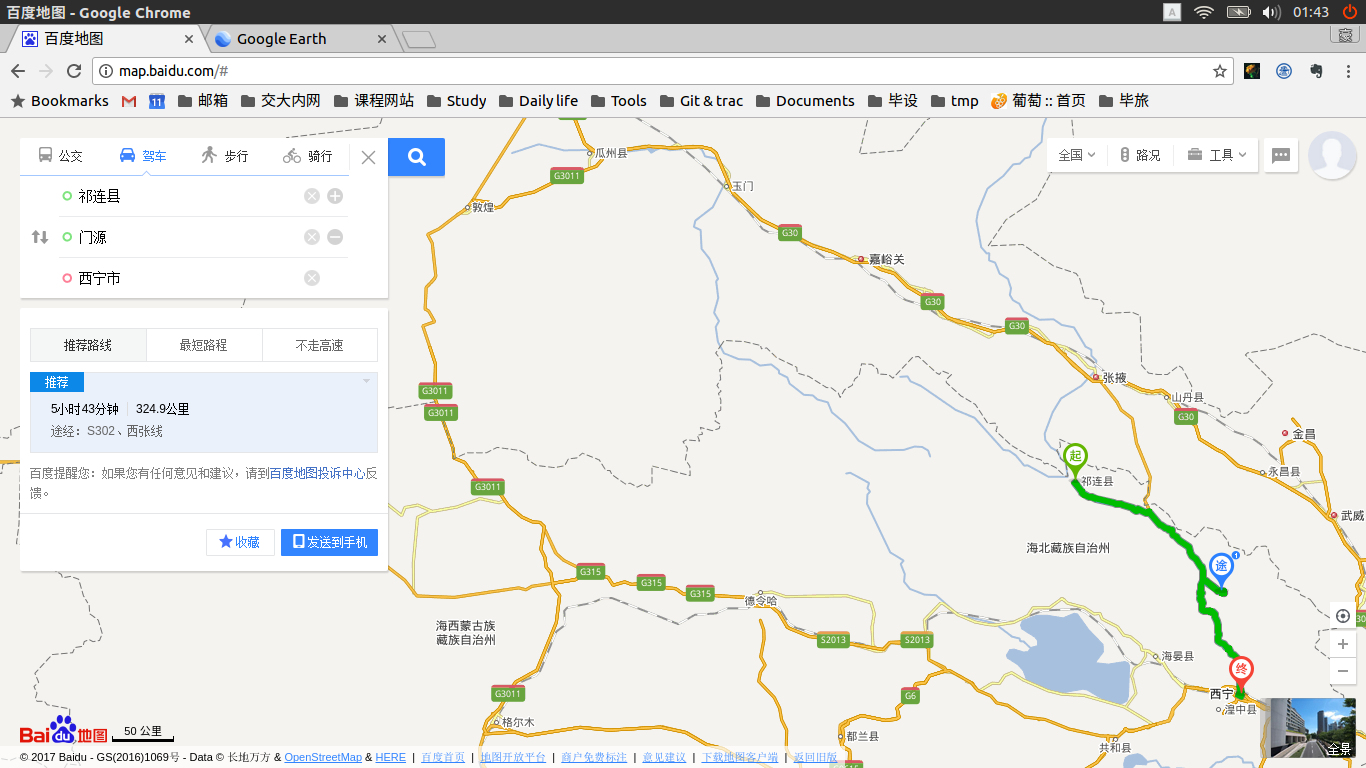Viewport: 1366px width, 768px height.
Task: Click the 发送到手机 button
Action: click(329, 542)
